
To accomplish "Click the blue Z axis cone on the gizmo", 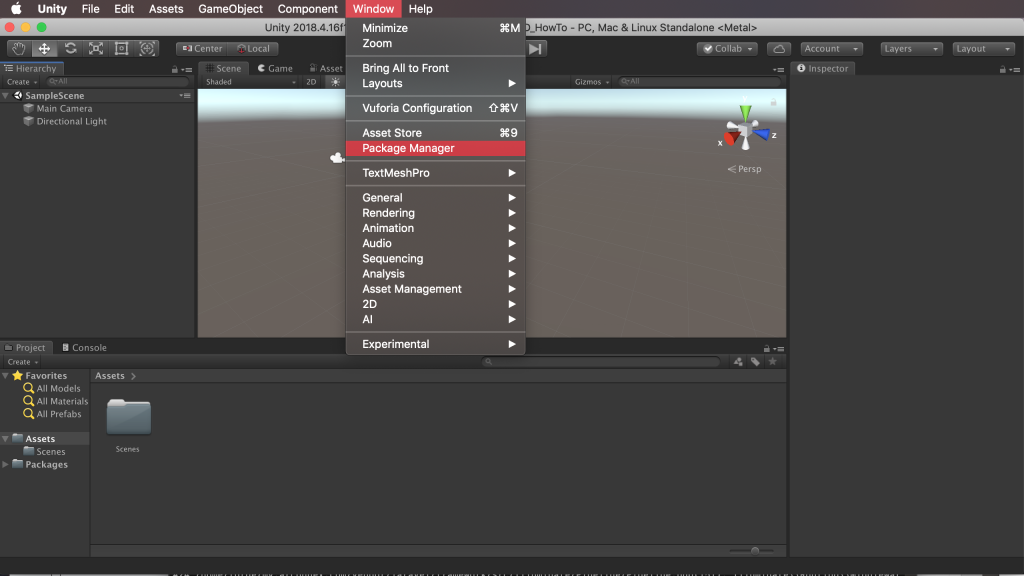I will 761,135.
